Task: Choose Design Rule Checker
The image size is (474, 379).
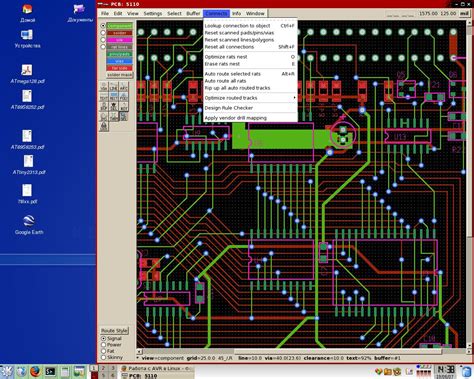Action: pyautogui.click(x=250, y=108)
